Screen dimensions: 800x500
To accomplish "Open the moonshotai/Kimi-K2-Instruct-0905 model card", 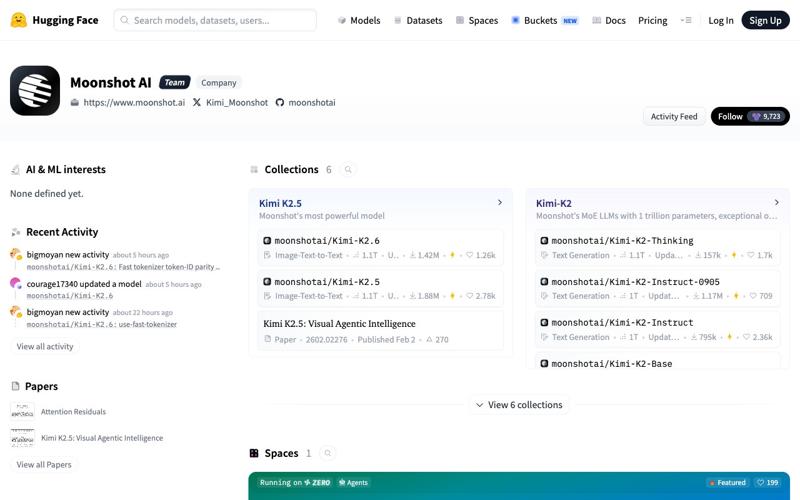I will tap(657, 288).
